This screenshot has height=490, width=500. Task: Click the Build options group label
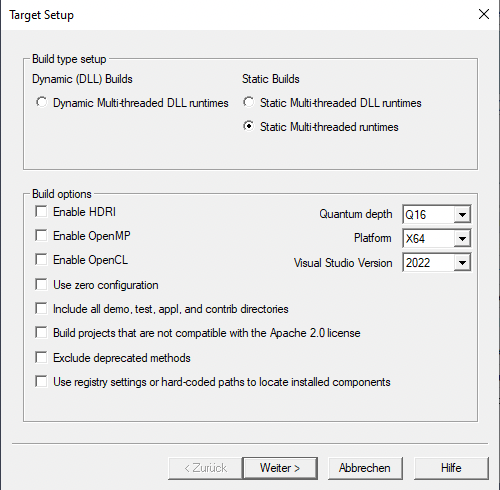pos(62,194)
